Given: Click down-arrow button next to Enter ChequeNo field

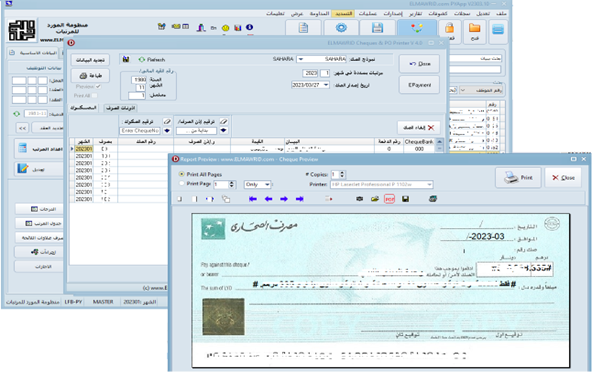Looking at the screenshot, I should click(167, 131).
